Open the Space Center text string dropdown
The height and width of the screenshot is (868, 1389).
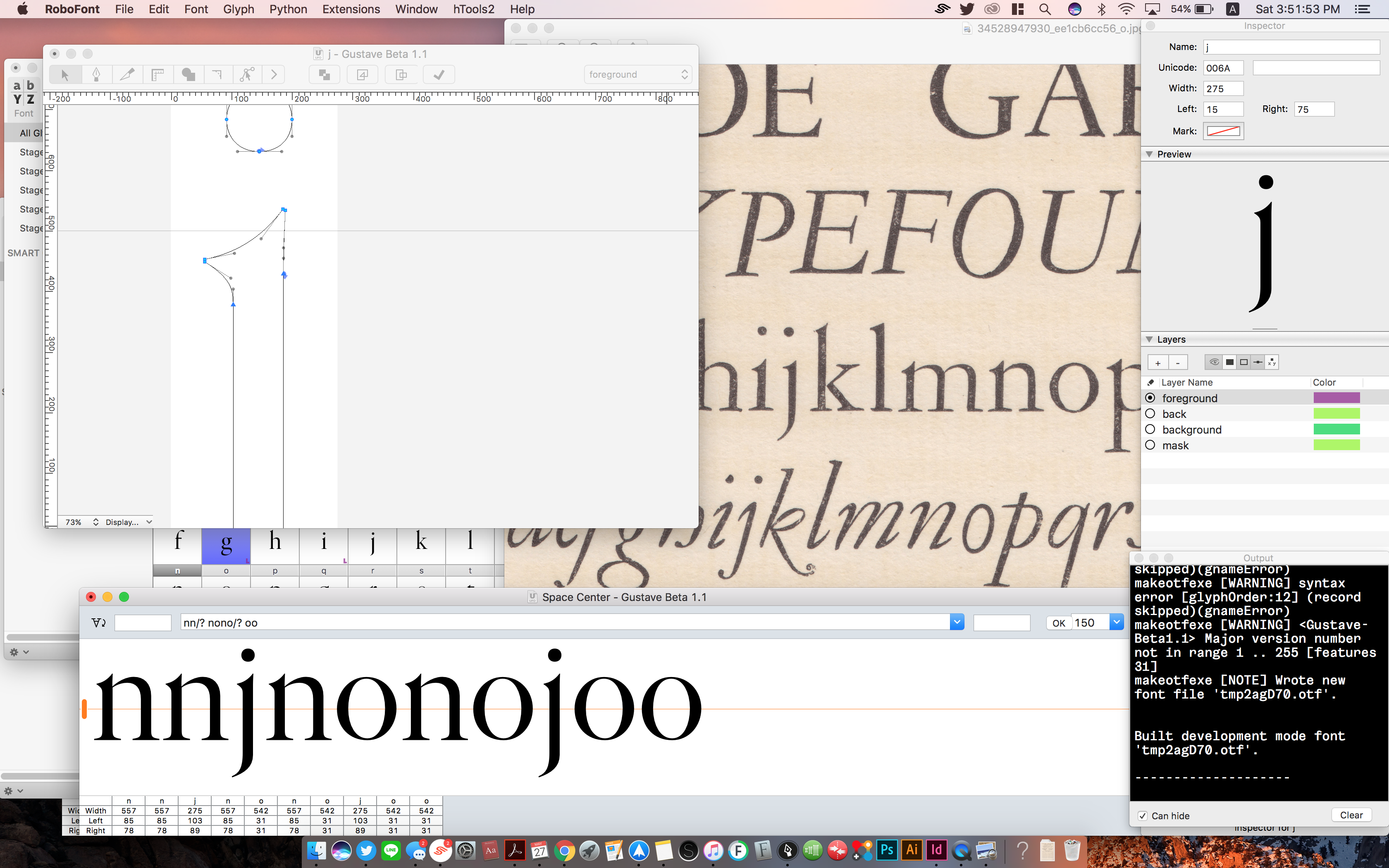click(957, 622)
